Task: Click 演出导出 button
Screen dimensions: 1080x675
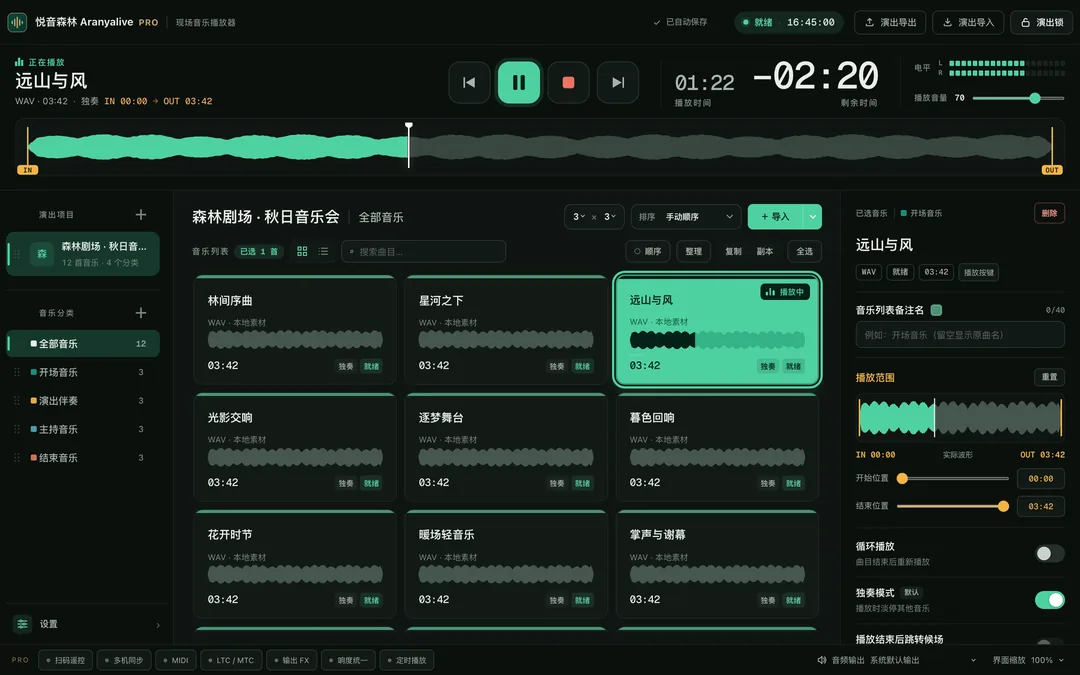Action: 890,22
